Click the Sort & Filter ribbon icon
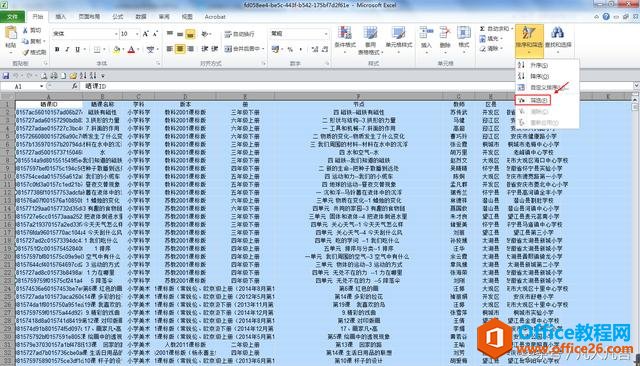Viewport: 640px width, 366px height. pyautogui.click(x=529, y=33)
